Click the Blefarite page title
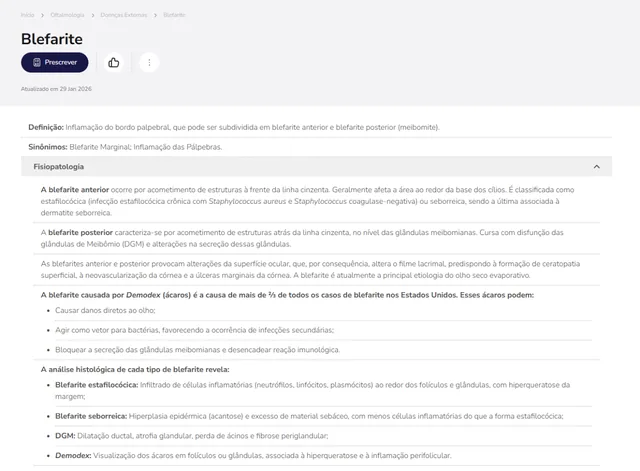Screen dimensions: 640x471 coord(52,39)
